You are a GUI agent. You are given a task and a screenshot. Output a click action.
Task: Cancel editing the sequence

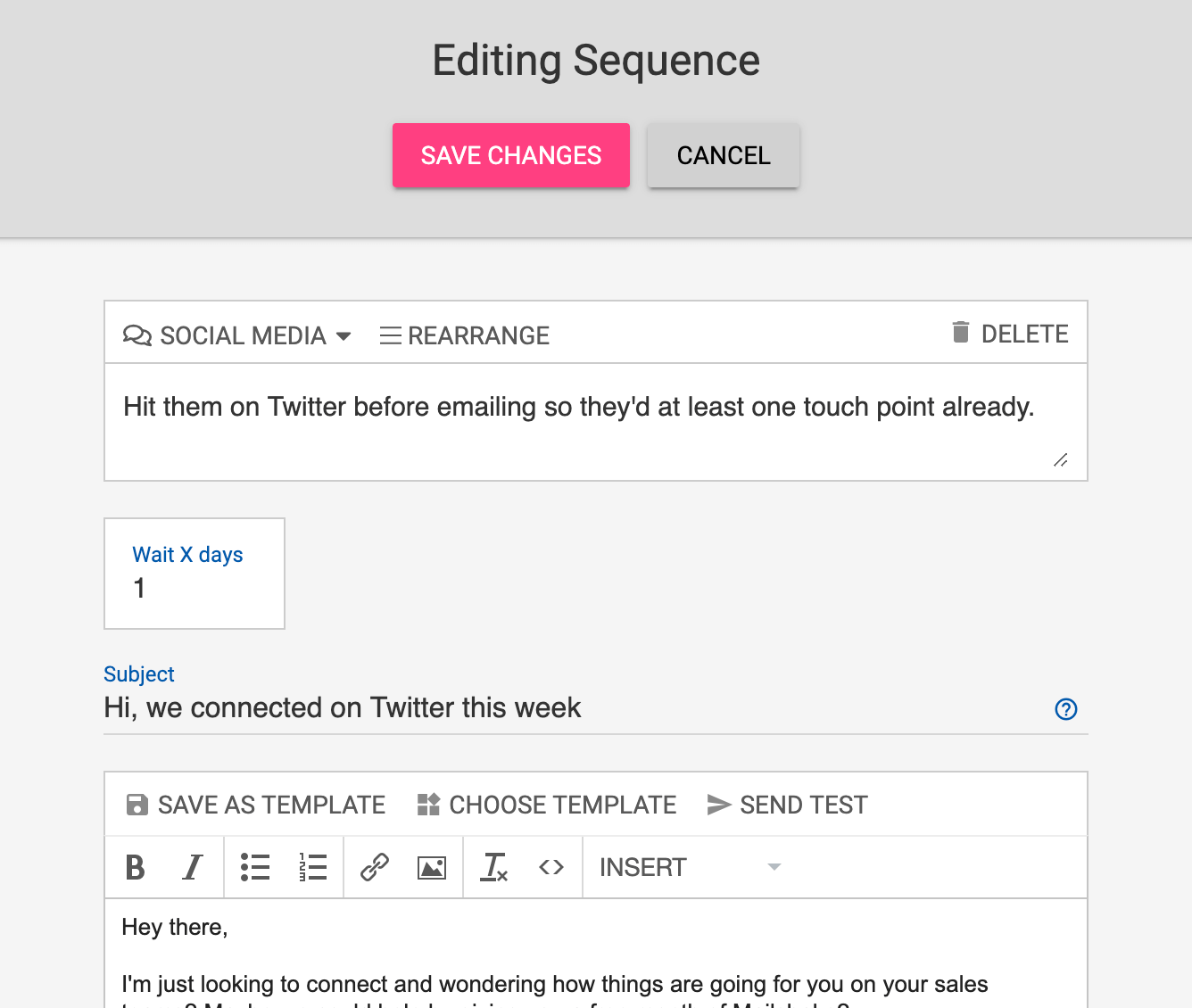pyautogui.click(x=723, y=155)
